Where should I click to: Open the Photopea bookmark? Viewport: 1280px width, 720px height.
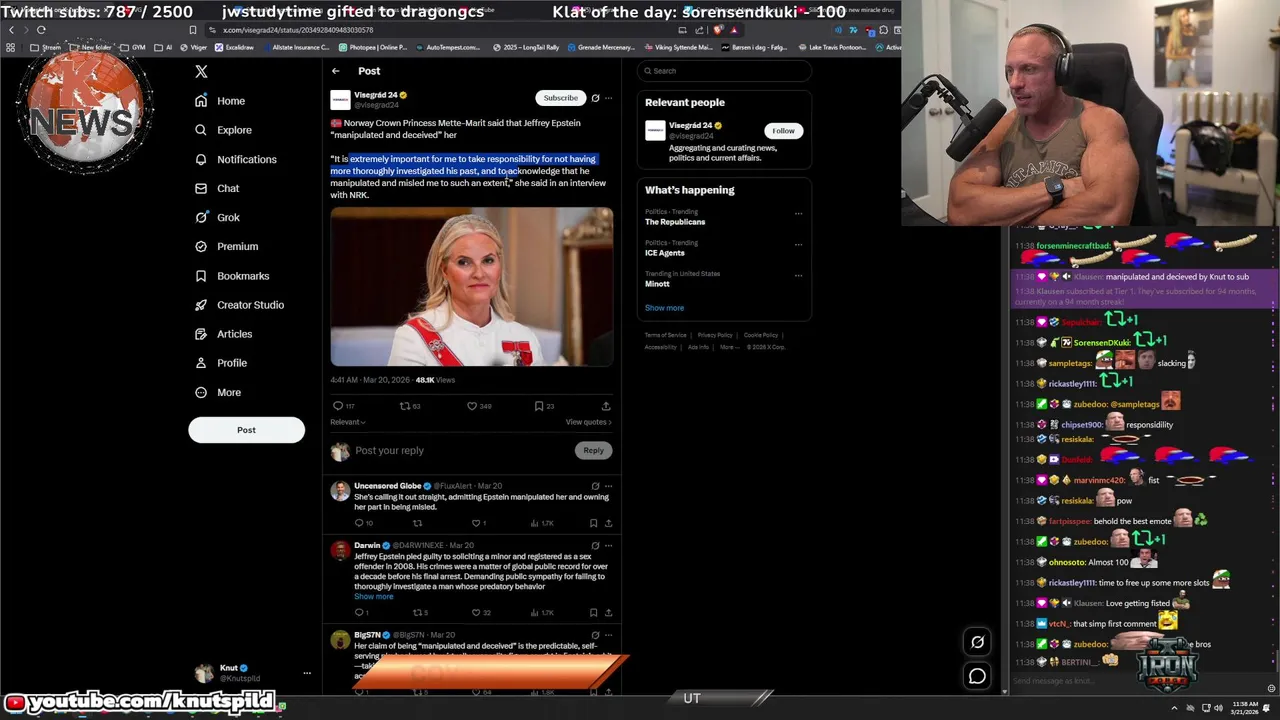pyautogui.click(x=372, y=47)
